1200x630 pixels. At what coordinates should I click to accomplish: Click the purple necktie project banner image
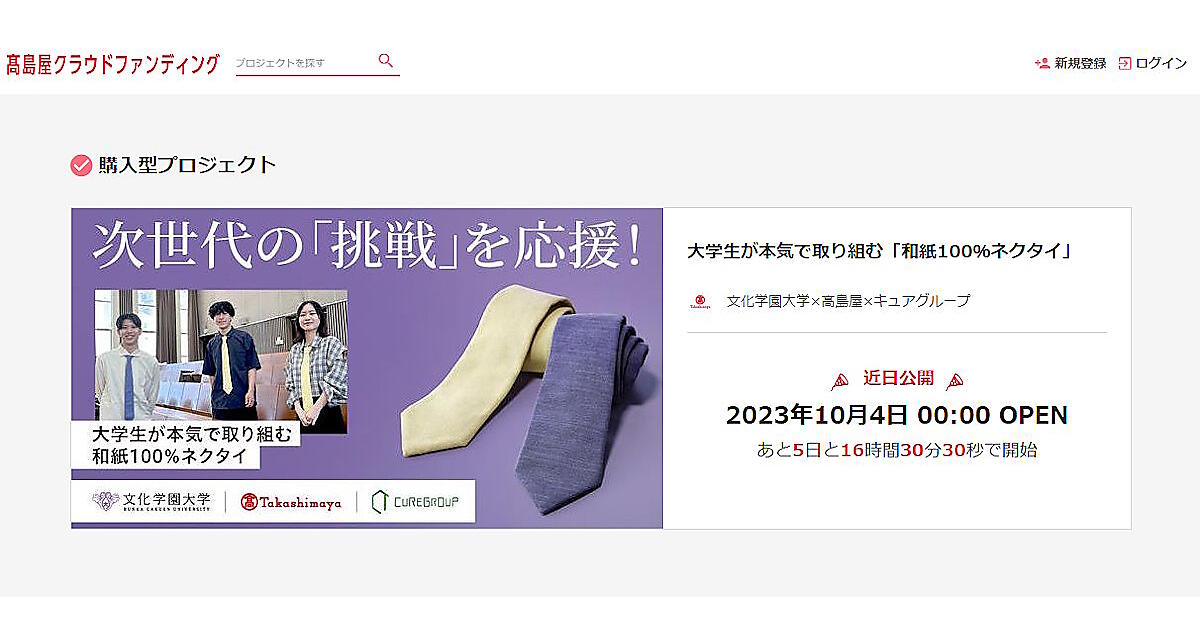[367, 368]
